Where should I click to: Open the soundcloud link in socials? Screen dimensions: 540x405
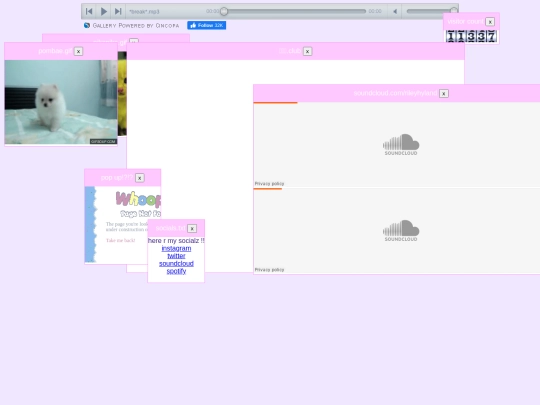(x=176, y=263)
